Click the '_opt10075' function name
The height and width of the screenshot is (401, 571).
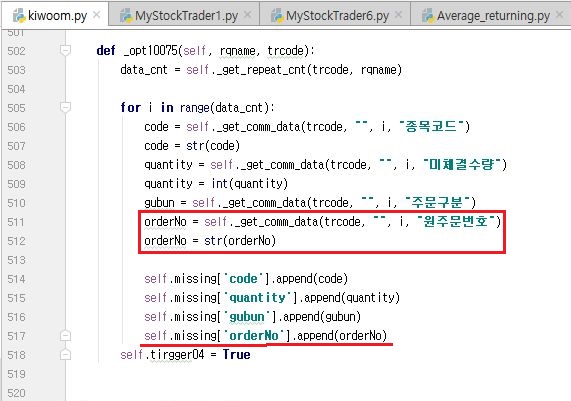[x=151, y=50]
